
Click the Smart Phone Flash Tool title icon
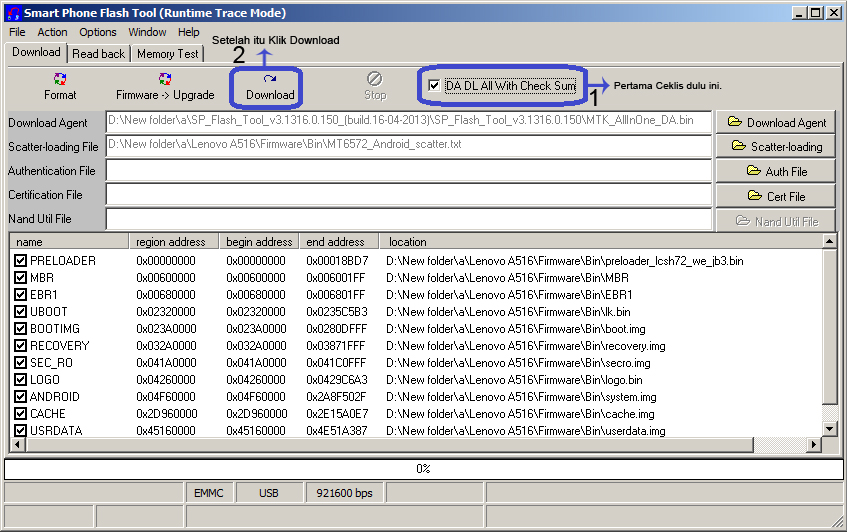[13, 12]
